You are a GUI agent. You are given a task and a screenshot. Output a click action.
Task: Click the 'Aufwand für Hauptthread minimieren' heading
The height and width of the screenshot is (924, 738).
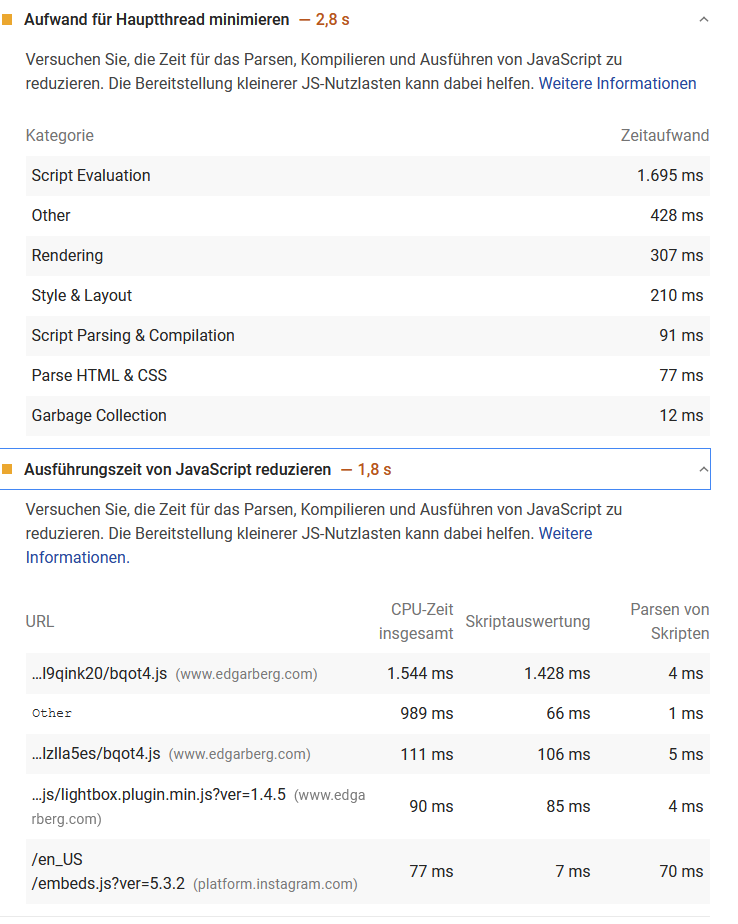point(157,20)
